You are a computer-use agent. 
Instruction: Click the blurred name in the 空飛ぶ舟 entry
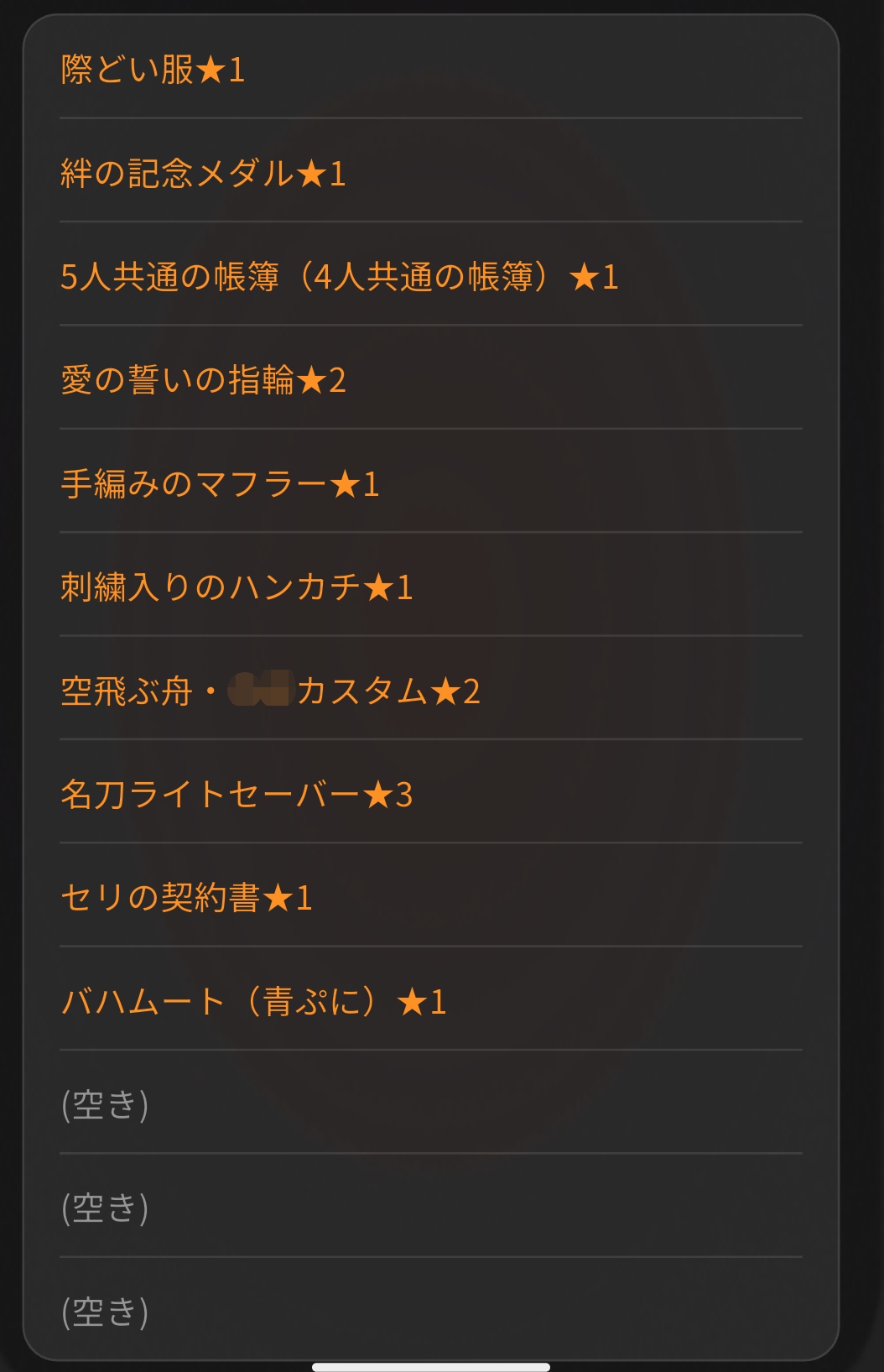pos(259,689)
